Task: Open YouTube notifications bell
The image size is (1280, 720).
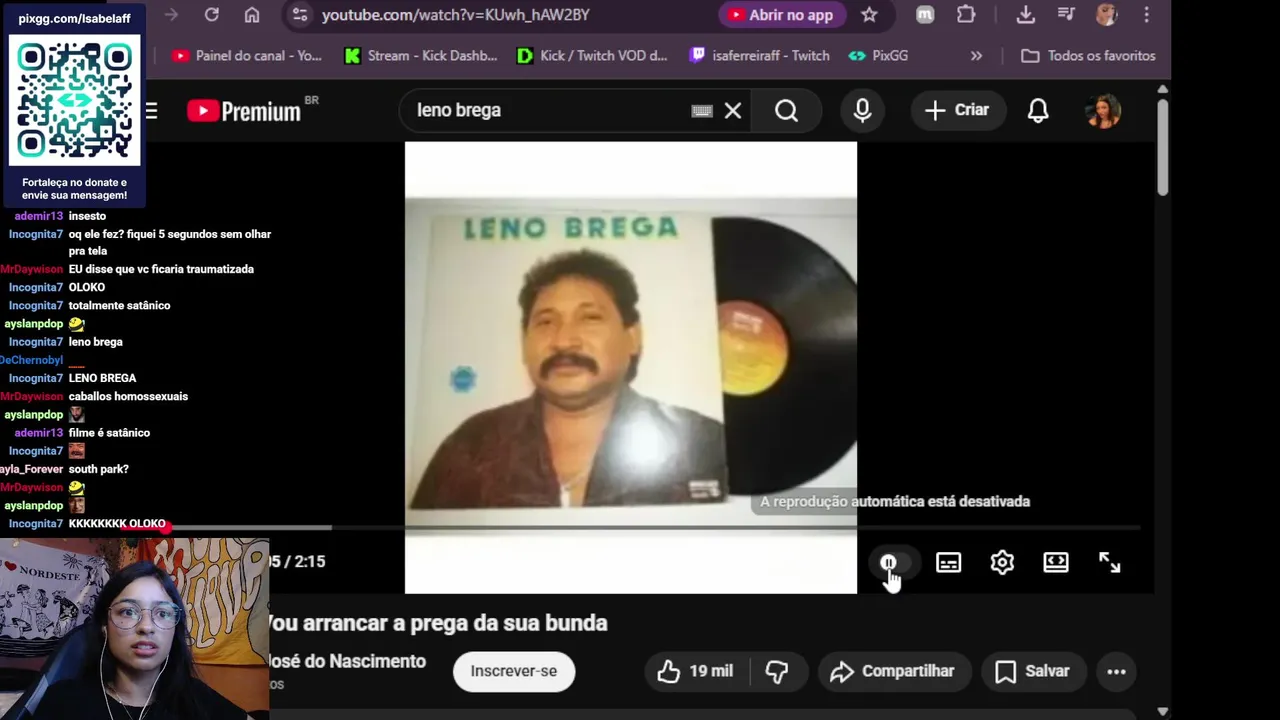Action: point(1038,111)
